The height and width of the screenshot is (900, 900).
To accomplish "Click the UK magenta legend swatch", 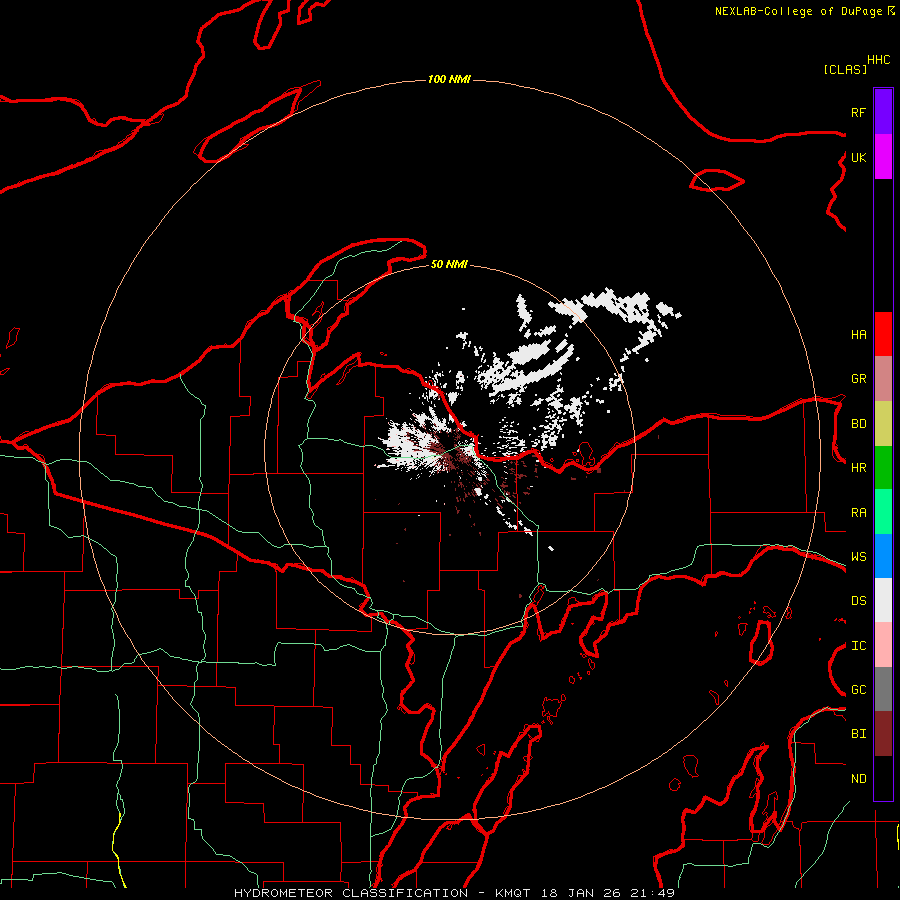I will [x=883, y=157].
